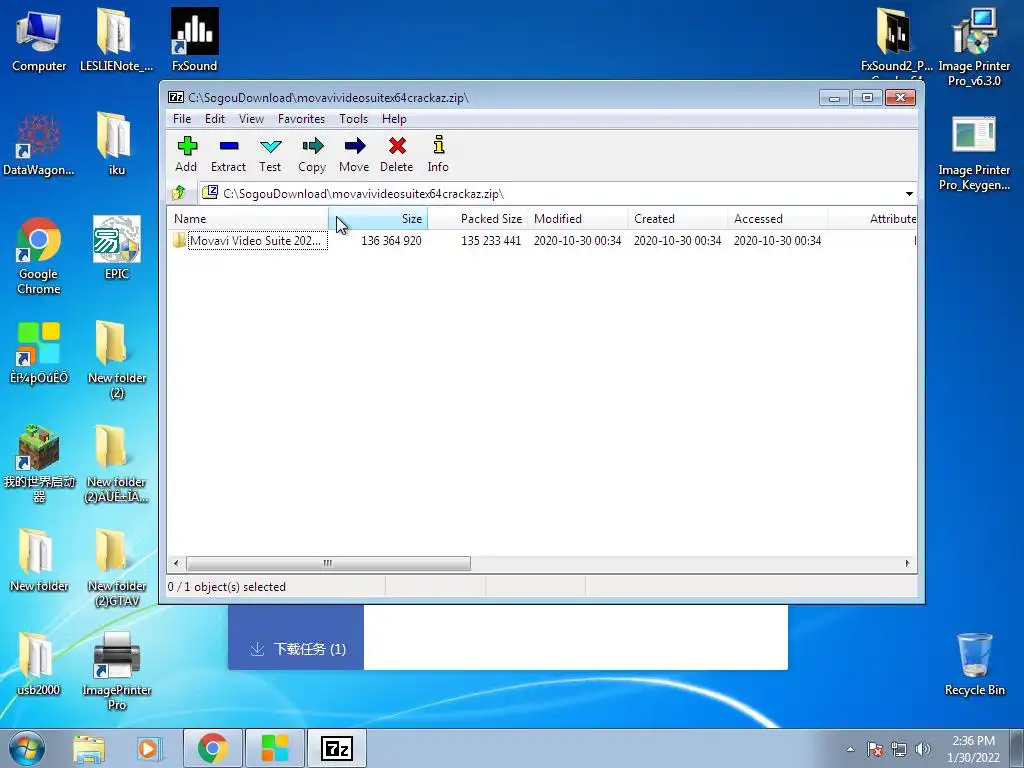This screenshot has height=768, width=1024.
Task: Select the FxSound2_P folder icon
Action: tap(897, 40)
